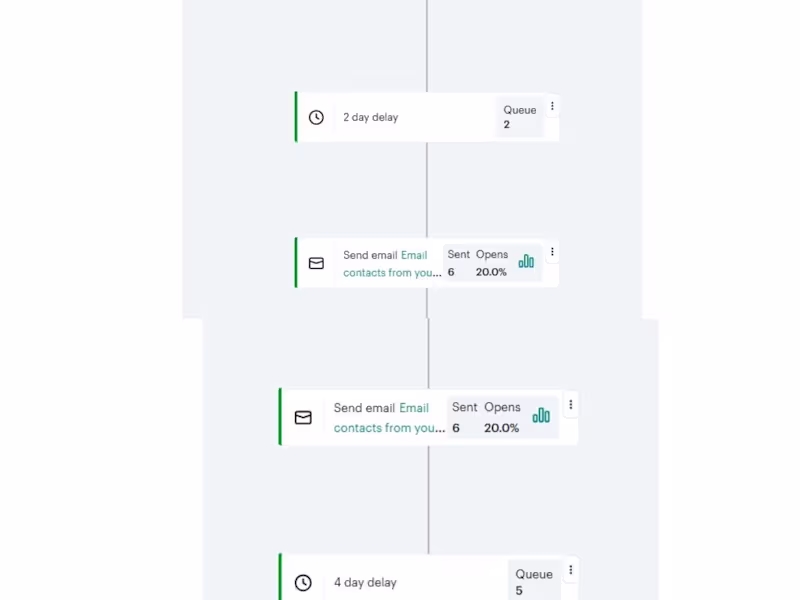Click the envelope icon on the first Send email step
The image size is (800, 600).
(316, 263)
